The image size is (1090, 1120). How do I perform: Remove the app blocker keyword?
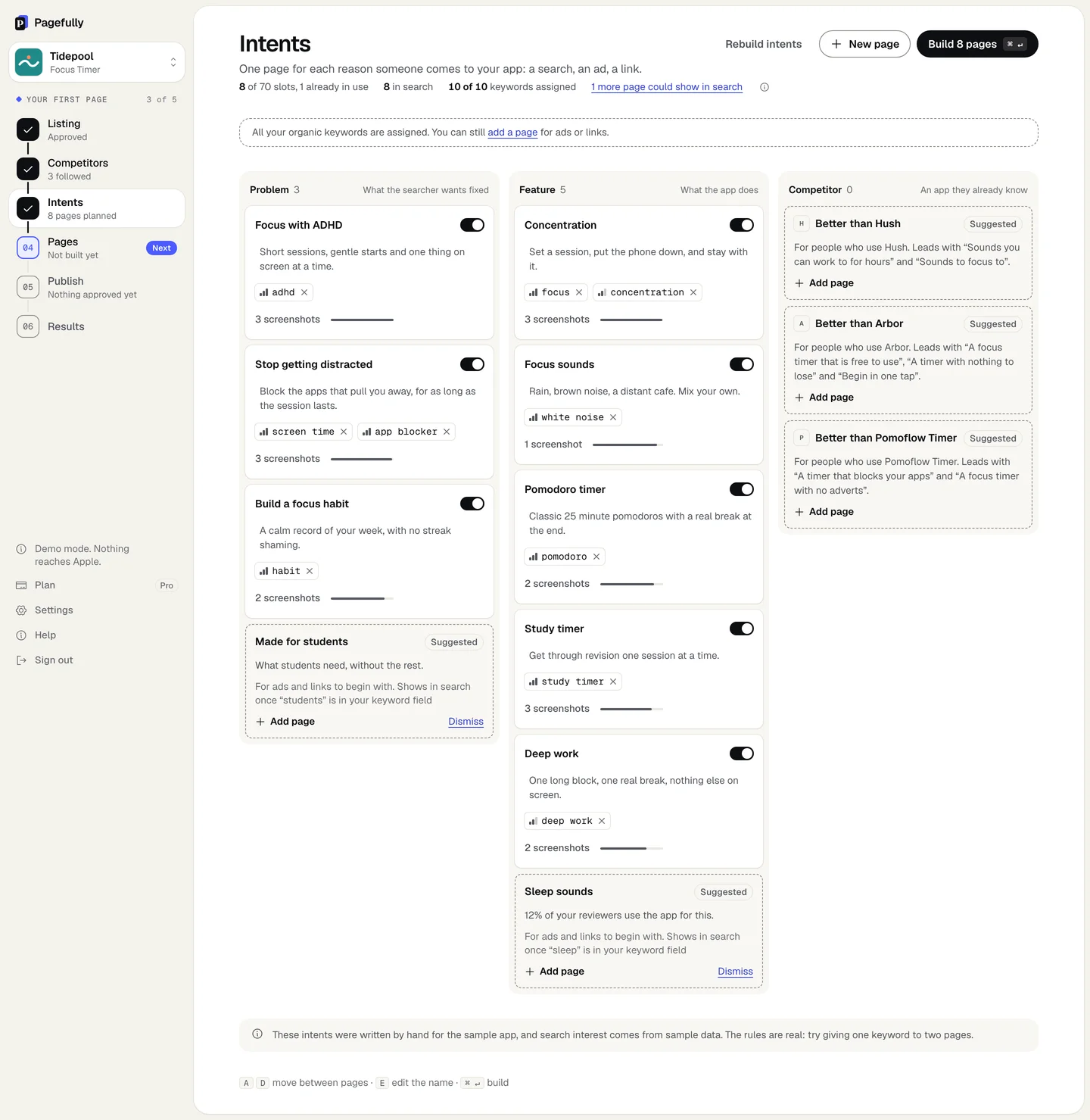[x=447, y=432]
